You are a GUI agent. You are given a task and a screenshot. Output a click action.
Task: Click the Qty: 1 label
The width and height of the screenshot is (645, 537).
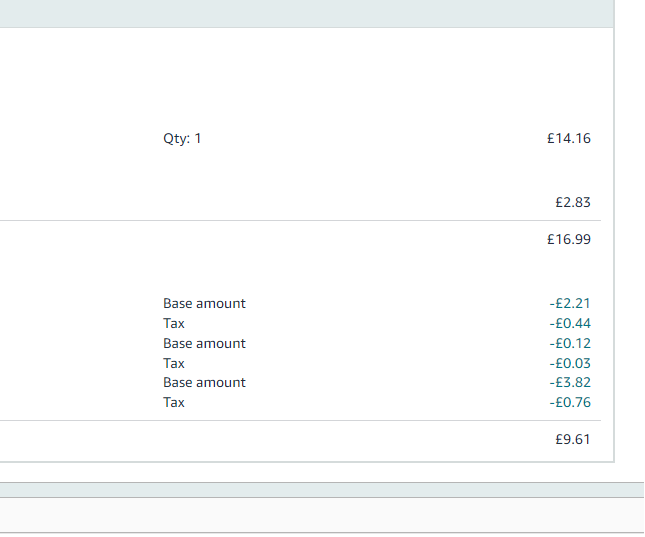182,139
